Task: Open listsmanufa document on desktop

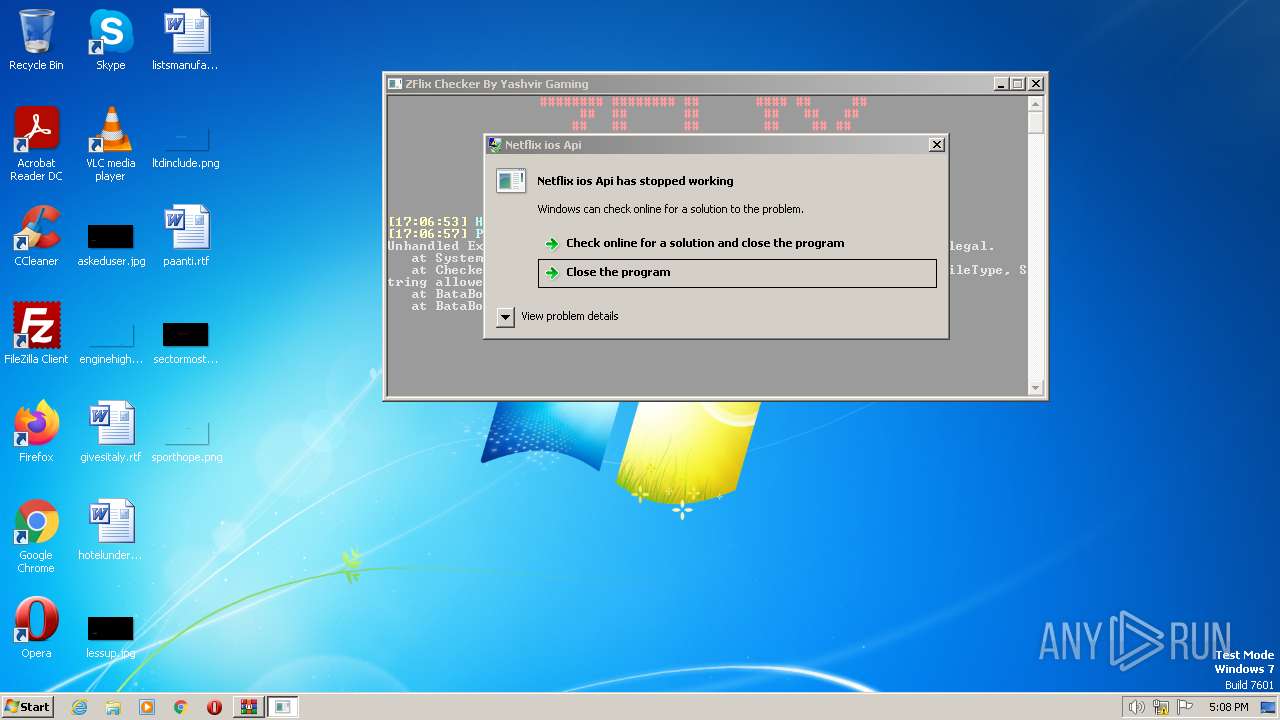Action: click(185, 41)
